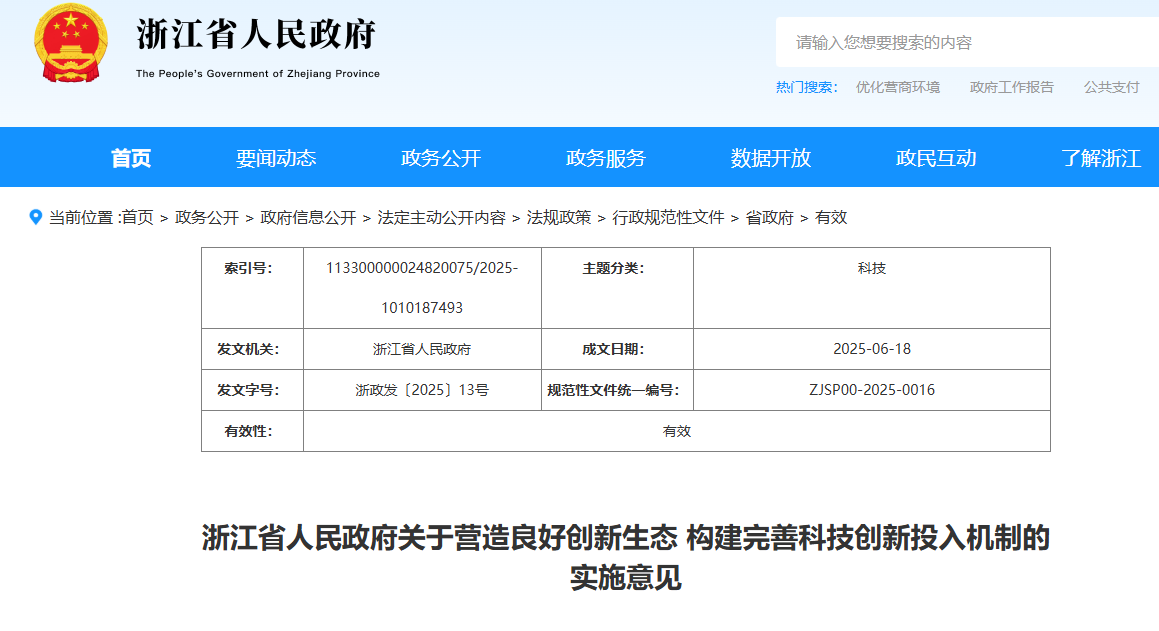This screenshot has width=1159, height=631.
Task: Click breadcrumb link 行政规范性文件
Action: coord(668,217)
